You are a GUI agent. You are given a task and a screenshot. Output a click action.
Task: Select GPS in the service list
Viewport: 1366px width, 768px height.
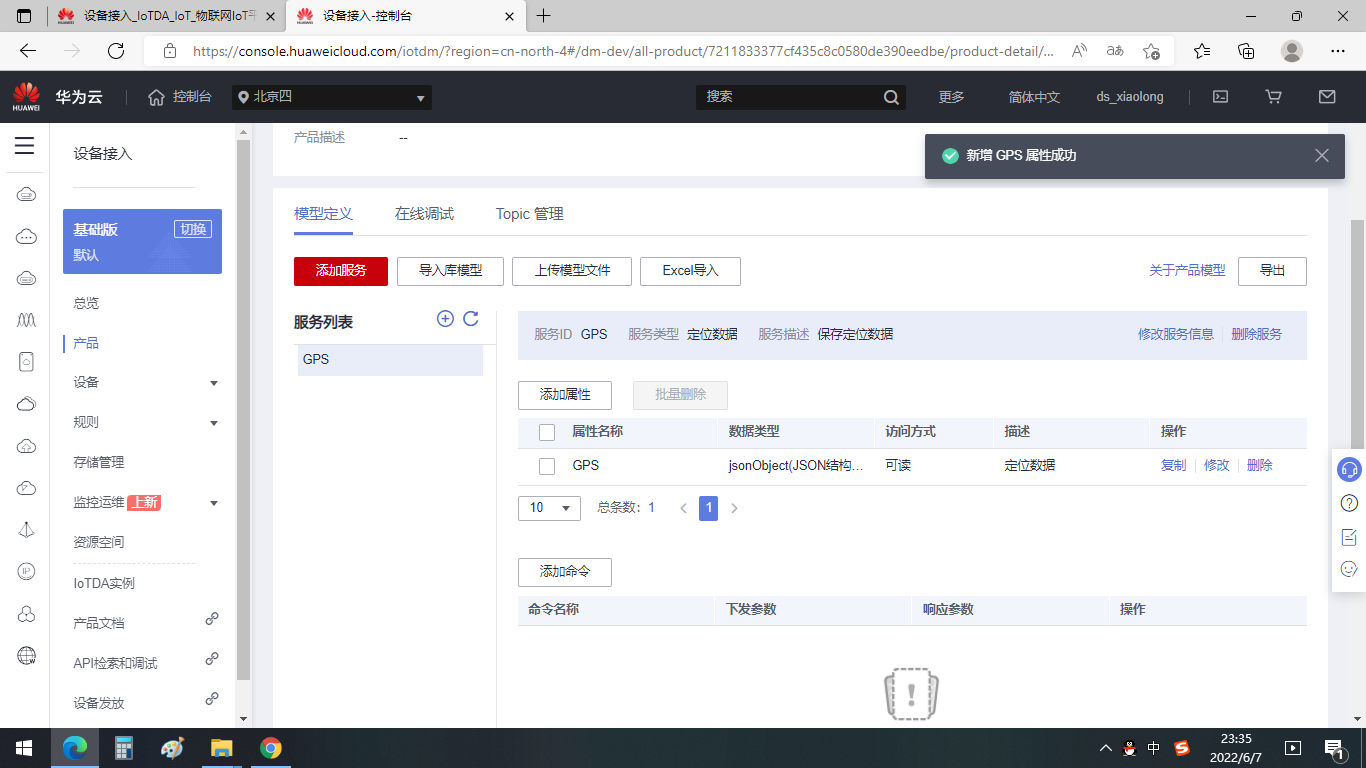click(390, 360)
